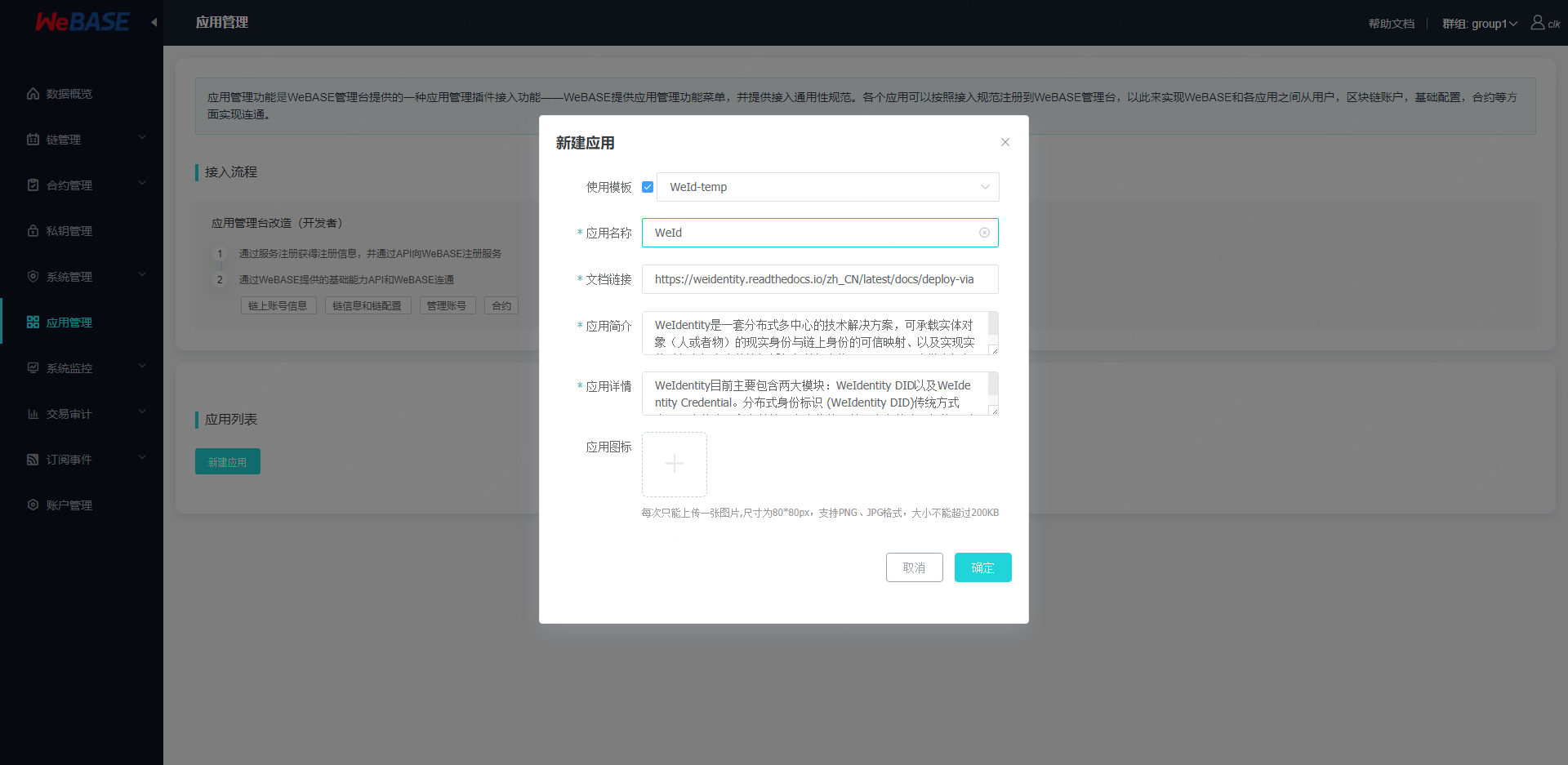
Task: Click the 应用列表 section heading
Action: [231, 420]
